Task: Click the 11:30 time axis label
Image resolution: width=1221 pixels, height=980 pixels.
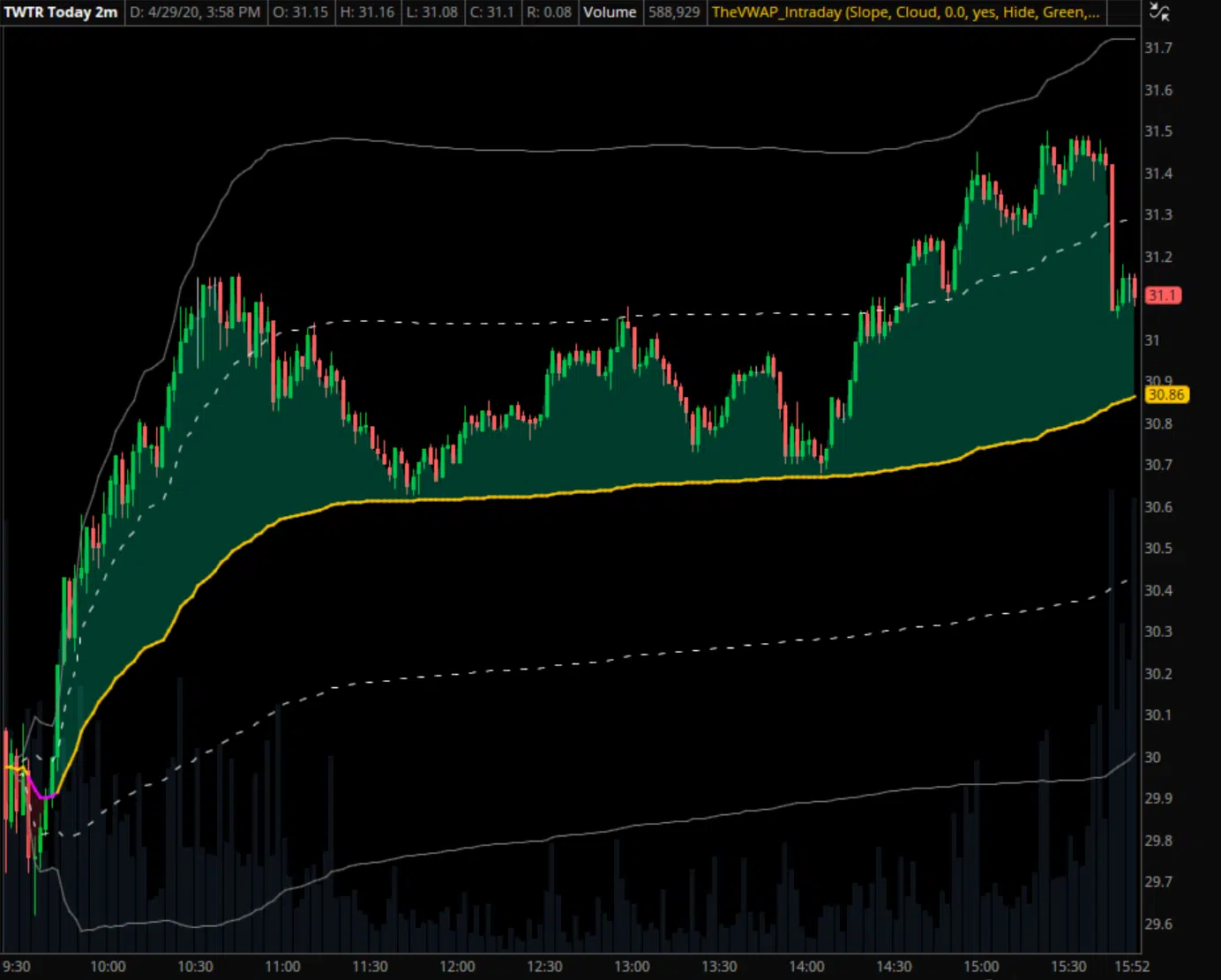Action: pos(370,967)
